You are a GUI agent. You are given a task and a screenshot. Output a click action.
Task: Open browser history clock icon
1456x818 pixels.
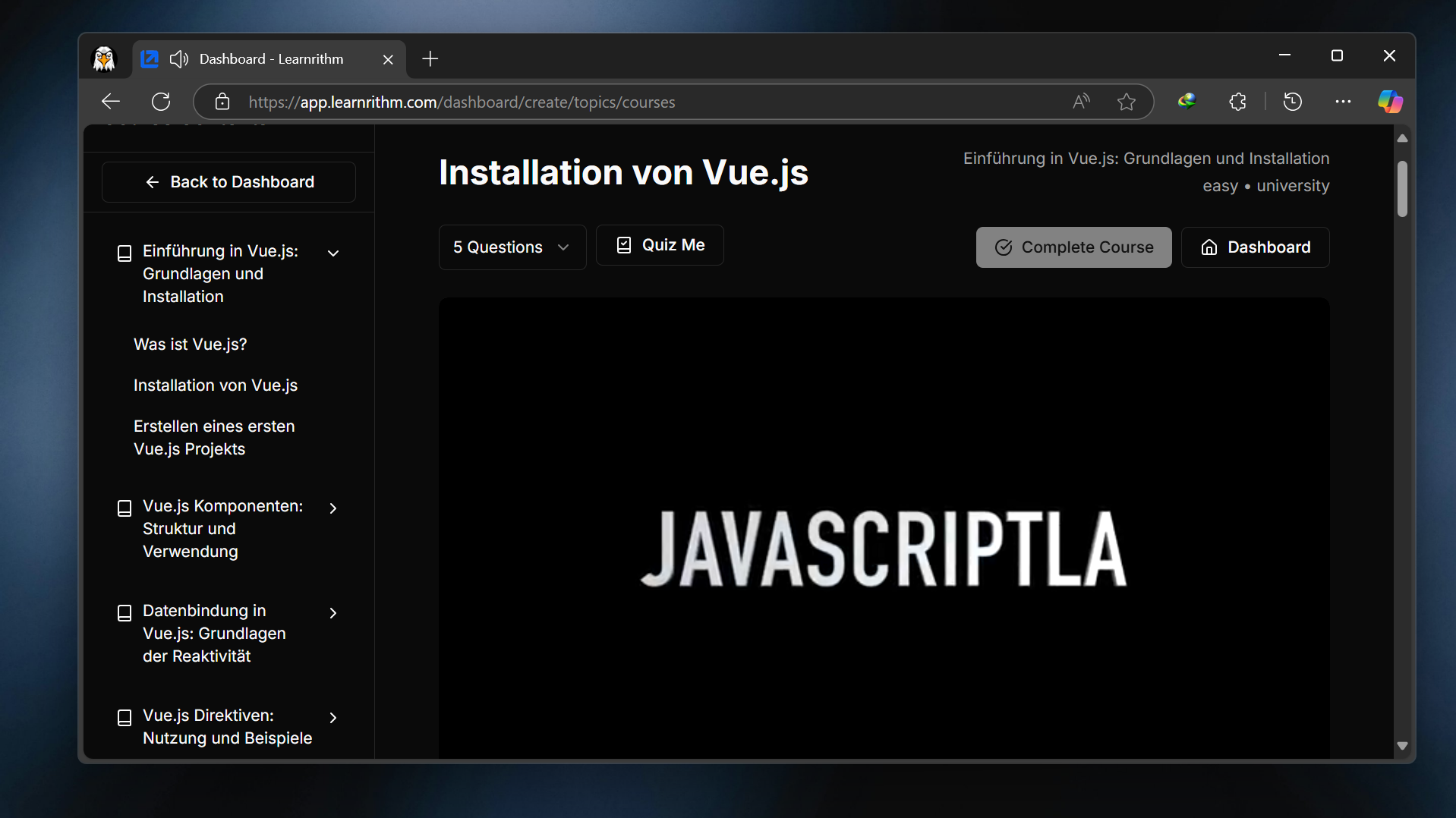pyautogui.click(x=1293, y=102)
